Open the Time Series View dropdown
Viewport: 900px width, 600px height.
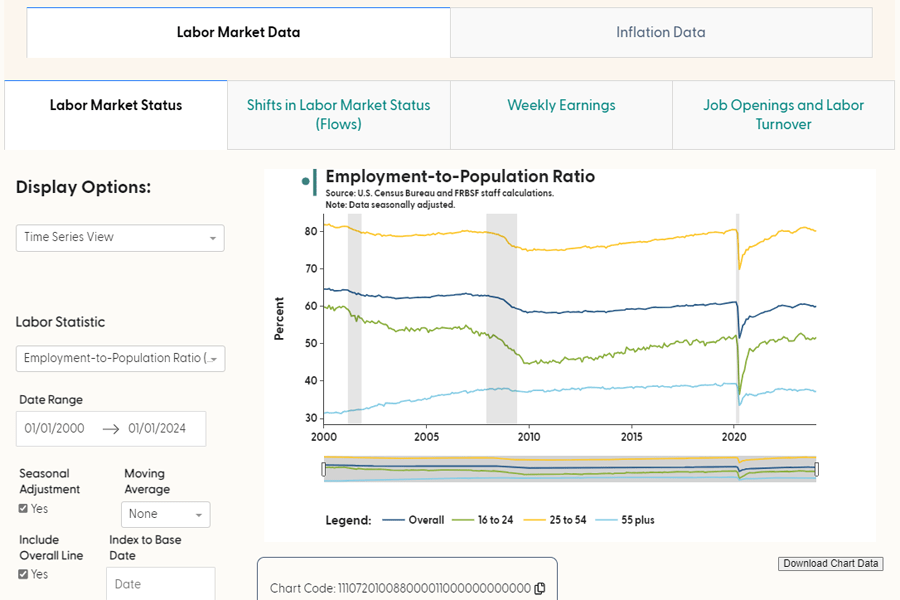119,238
